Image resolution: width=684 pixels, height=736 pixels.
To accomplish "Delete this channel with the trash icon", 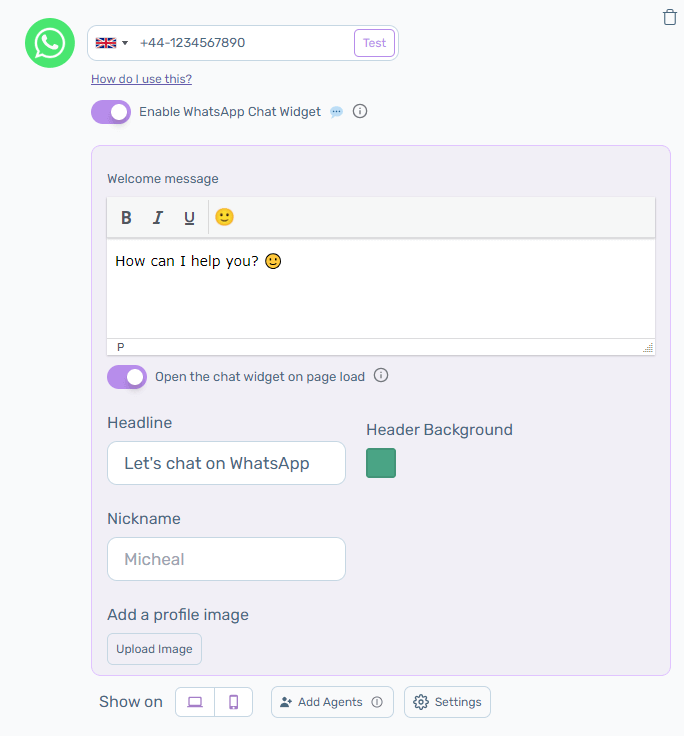I will 670,17.
